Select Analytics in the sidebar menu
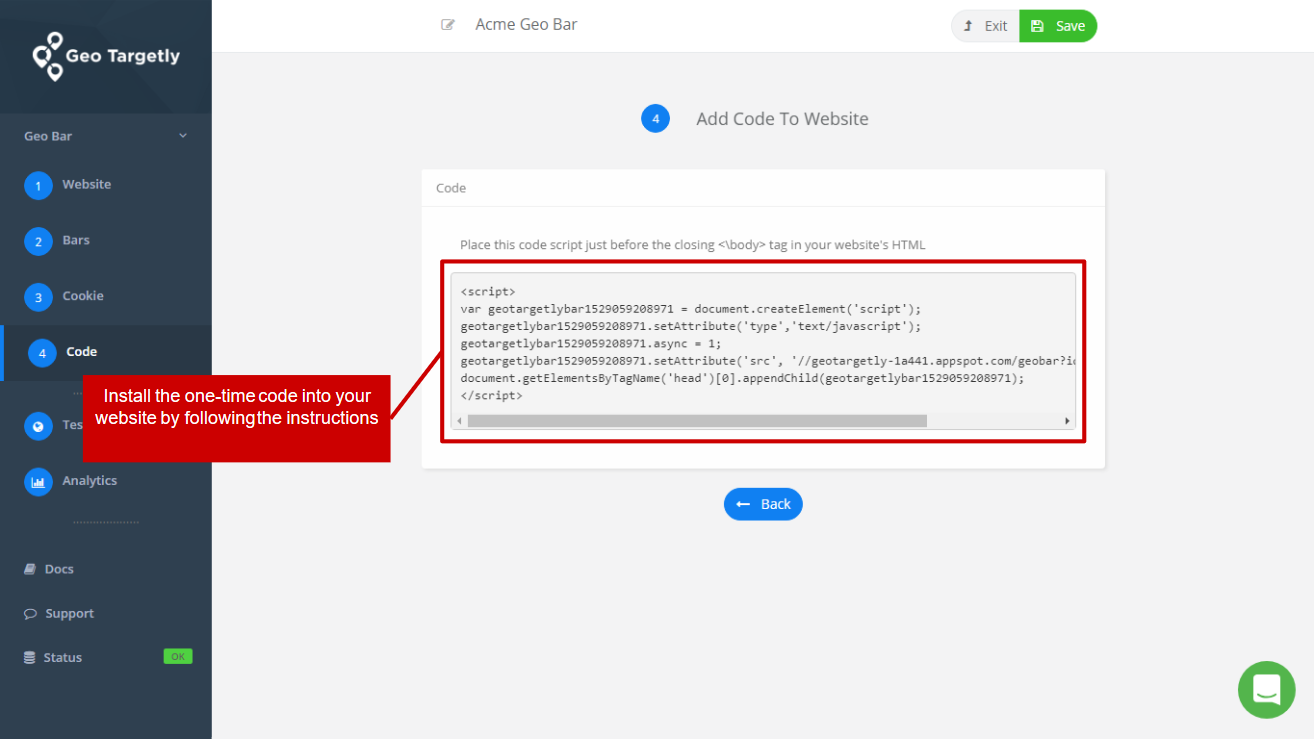The width and height of the screenshot is (1314, 739). click(x=90, y=480)
